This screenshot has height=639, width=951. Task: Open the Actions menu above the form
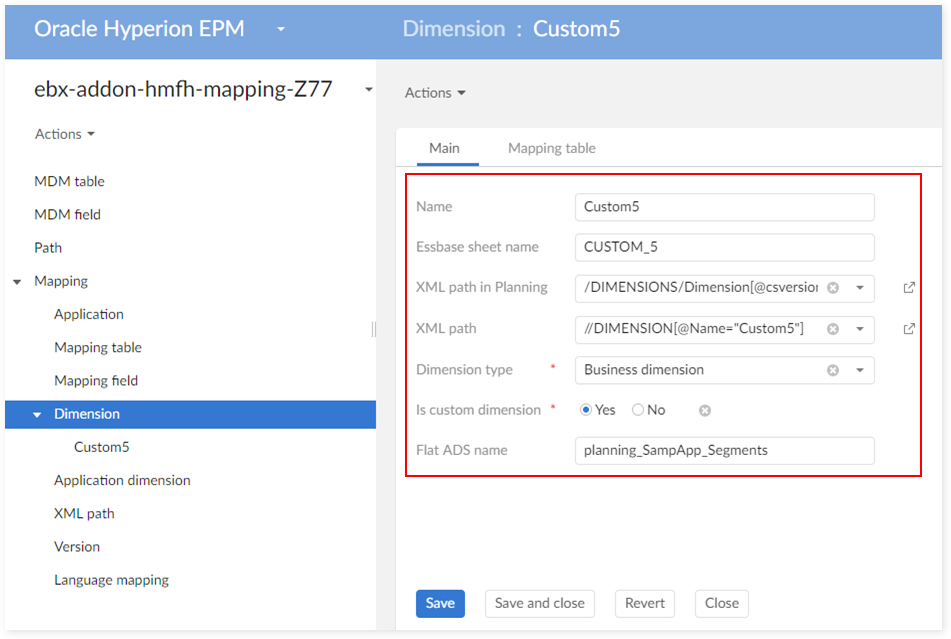pyautogui.click(x=435, y=93)
